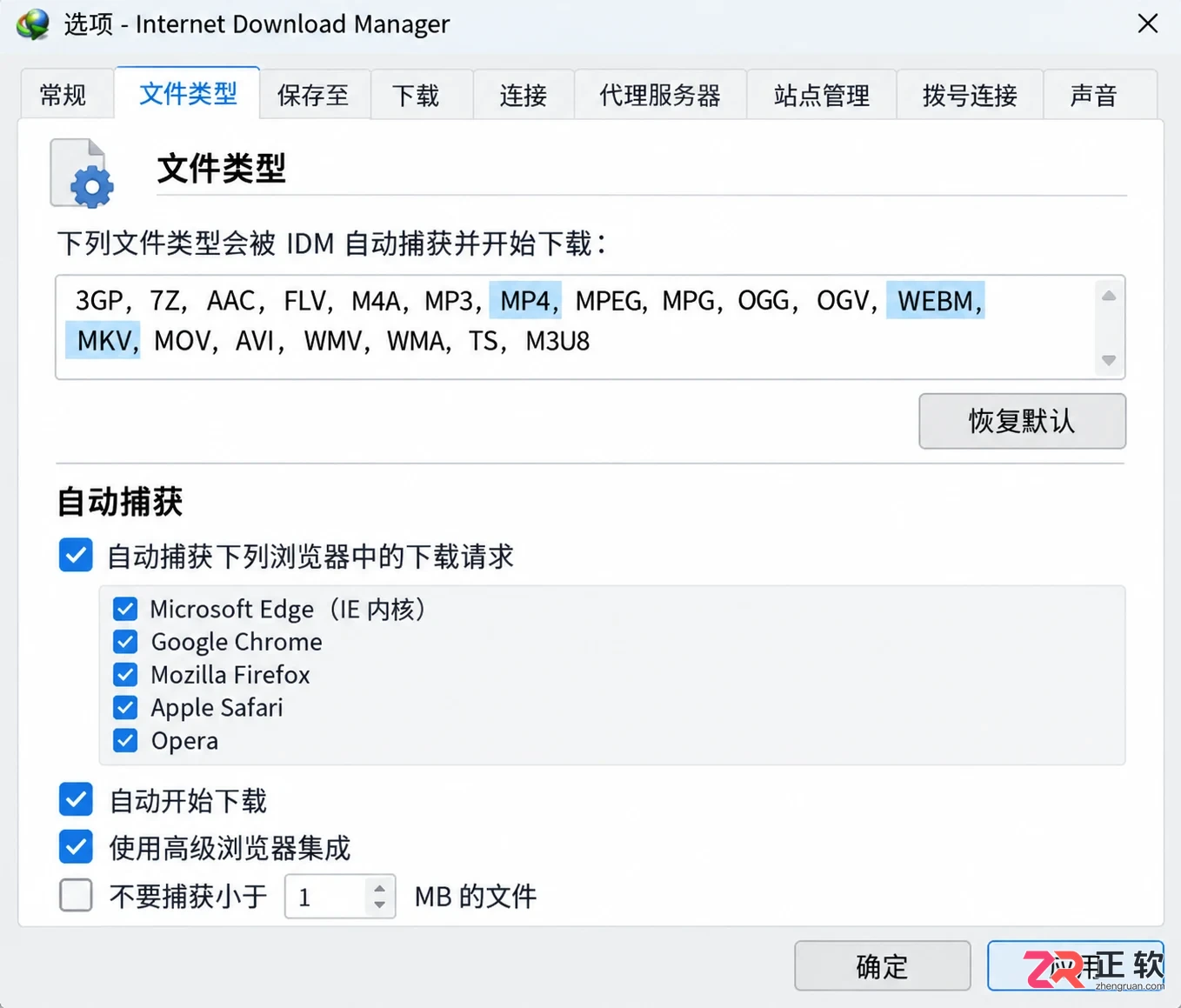Show the 声音 tab
The height and width of the screenshot is (1008, 1181).
1099,95
